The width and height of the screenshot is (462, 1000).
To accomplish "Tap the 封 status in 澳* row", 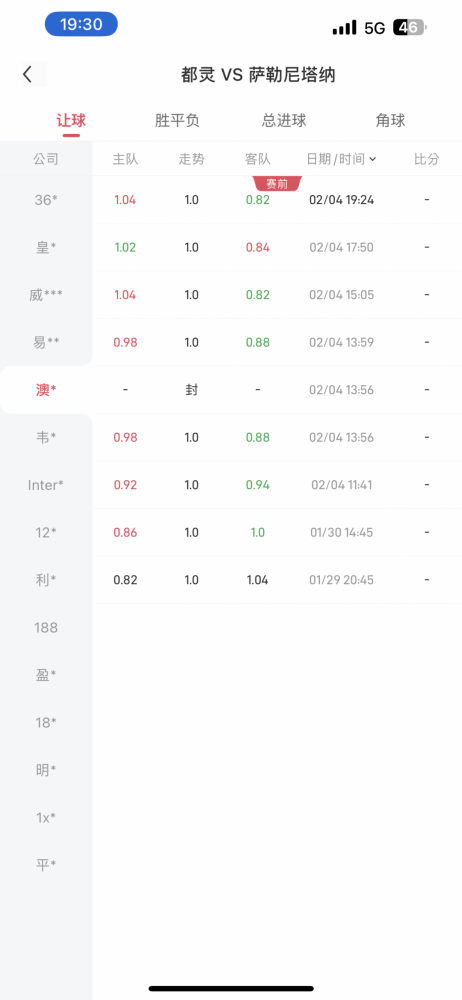I will 191,390.
